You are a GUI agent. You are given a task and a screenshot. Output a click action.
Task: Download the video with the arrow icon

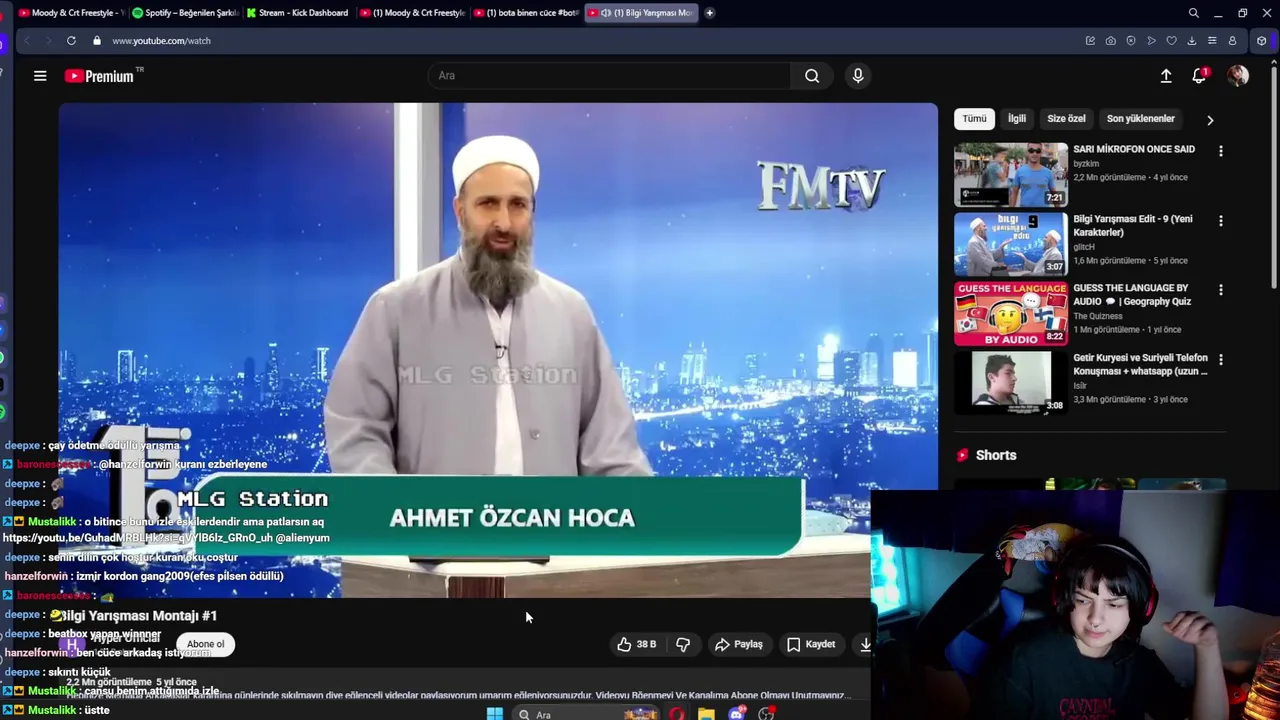[865, 645]
